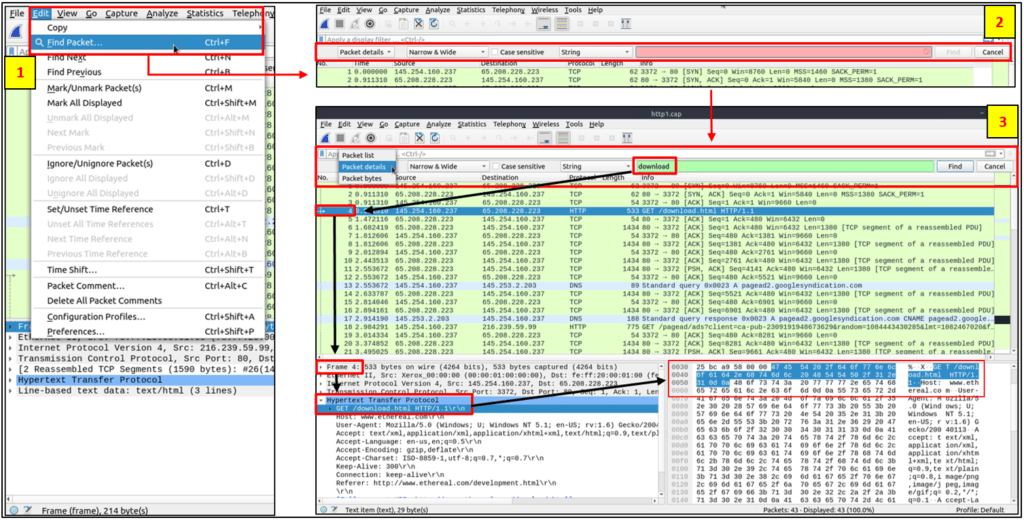Click 'Profile: Default' in window 3 status bar
The height and width of the screenshot is (520, 1024).
coord(982,510)
